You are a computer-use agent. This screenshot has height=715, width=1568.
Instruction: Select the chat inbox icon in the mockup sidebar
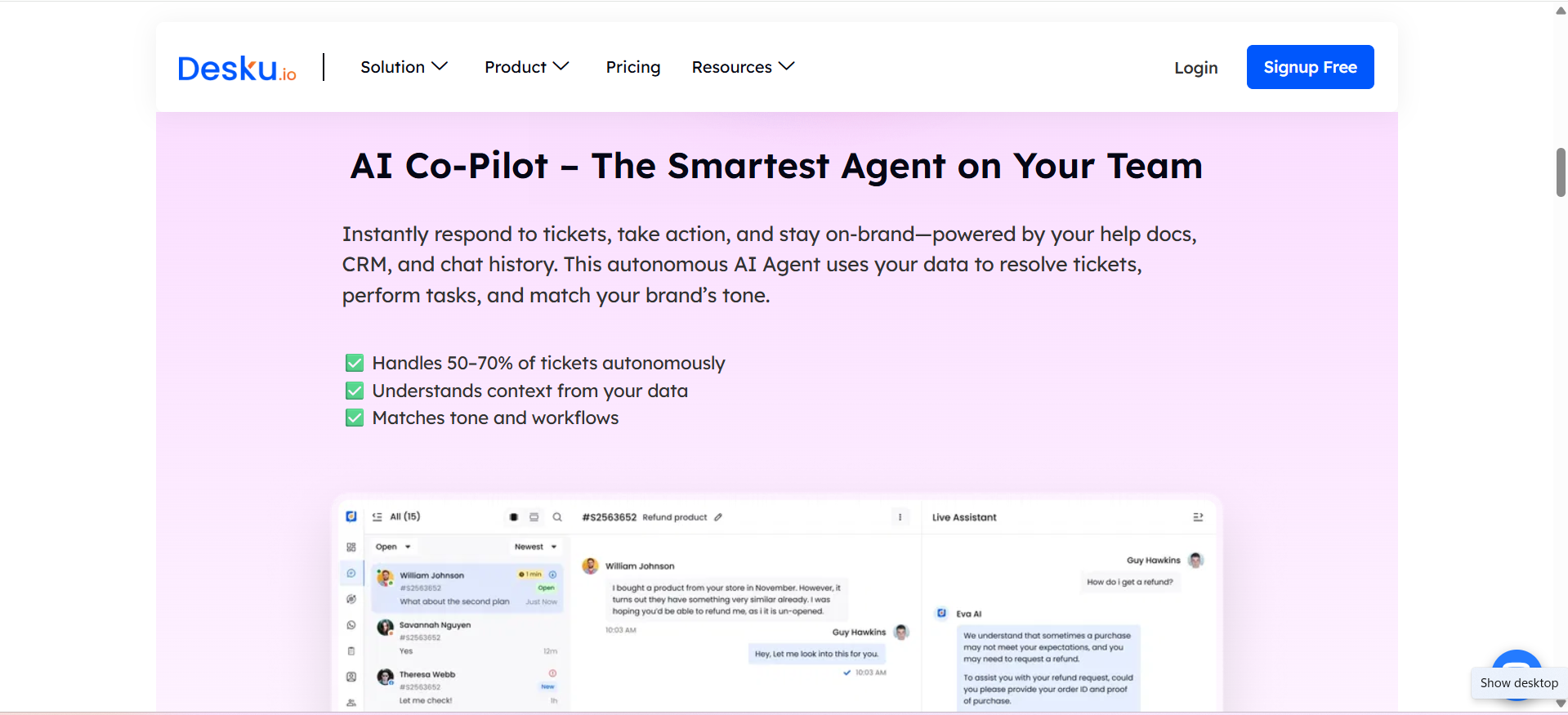coord(351,574)
